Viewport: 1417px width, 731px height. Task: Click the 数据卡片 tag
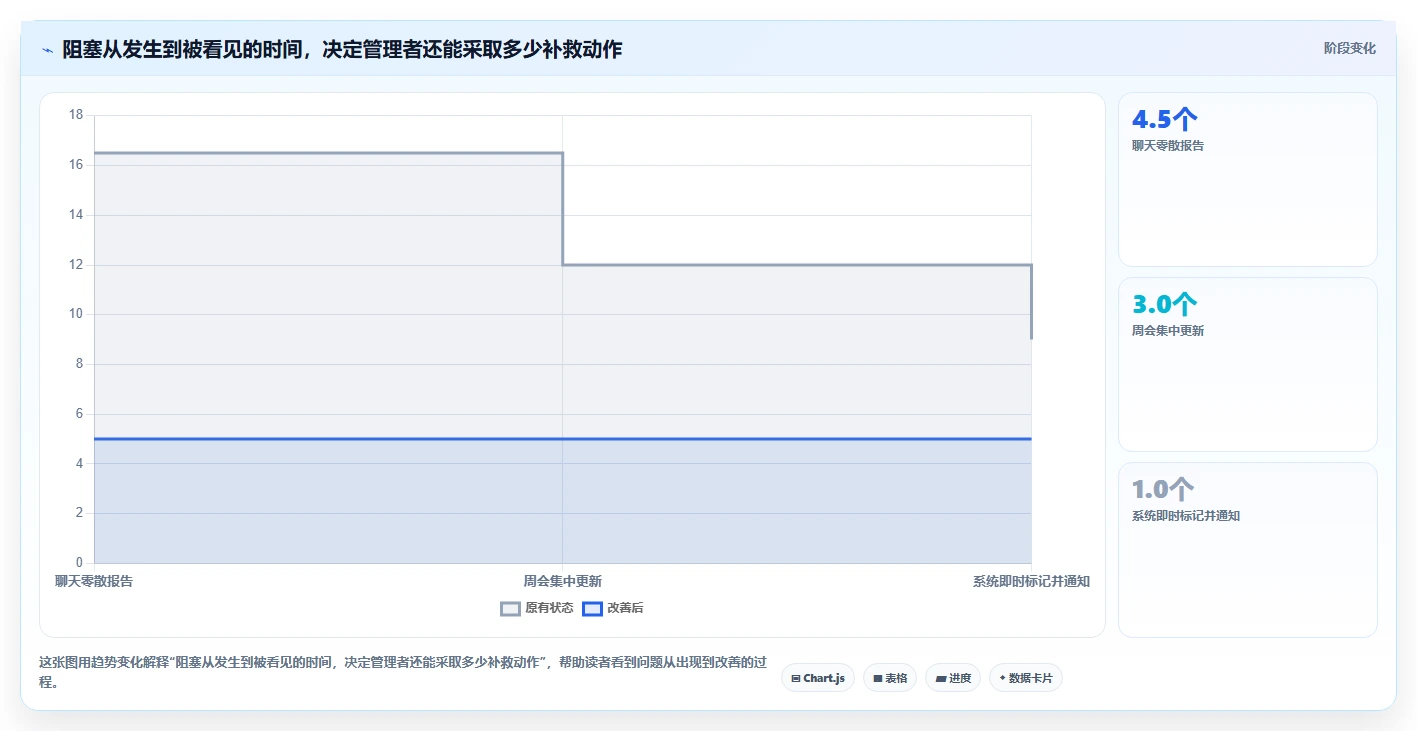click(x=1026, y=678)
